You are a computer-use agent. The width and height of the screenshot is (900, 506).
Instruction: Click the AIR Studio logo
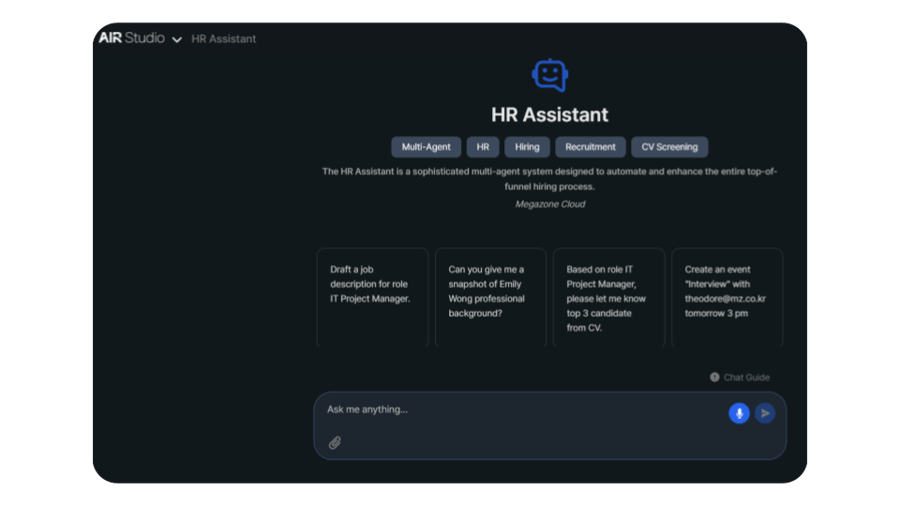click(x=131, y=38)
